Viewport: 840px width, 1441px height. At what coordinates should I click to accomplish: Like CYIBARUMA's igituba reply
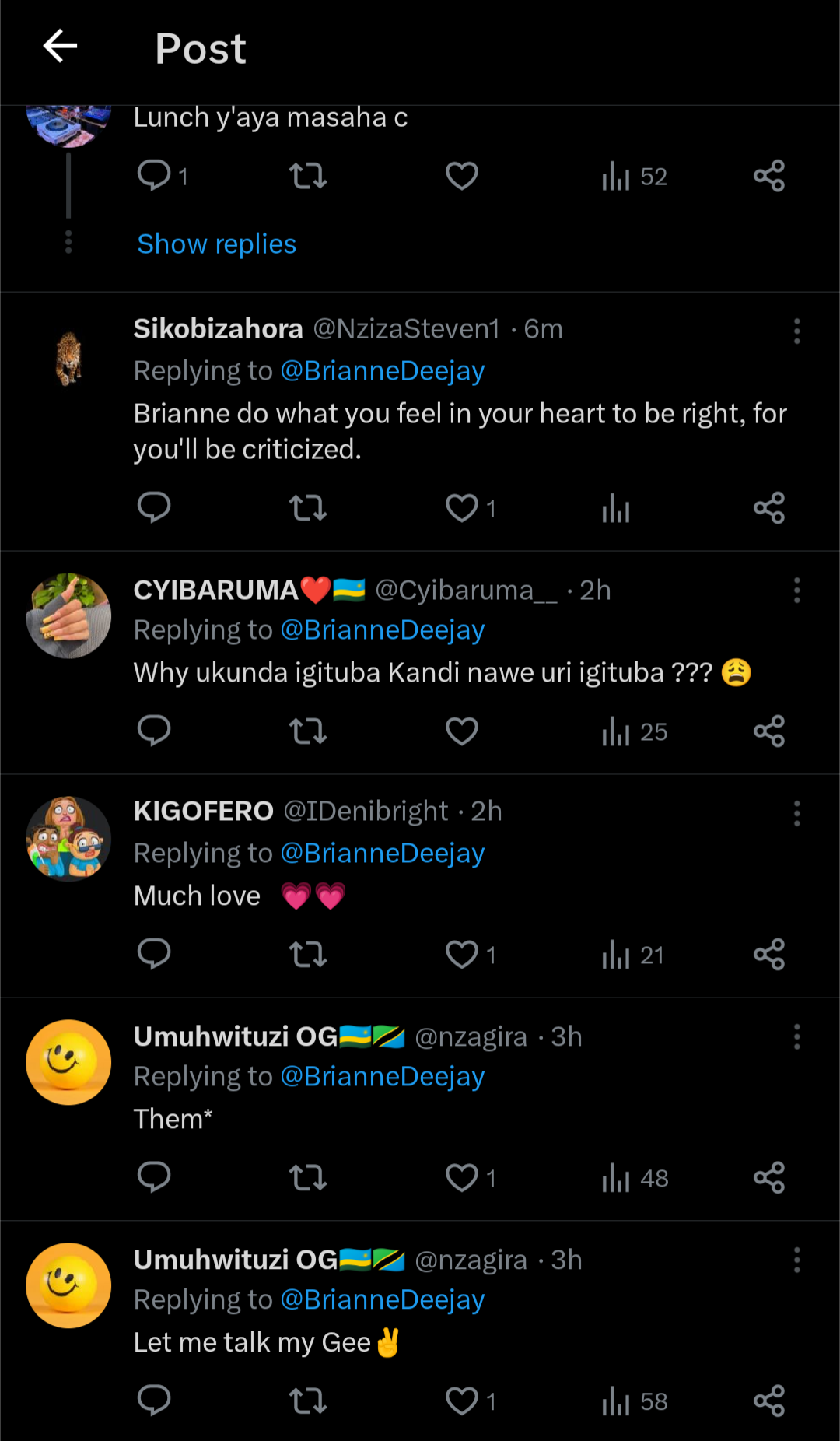462,731
